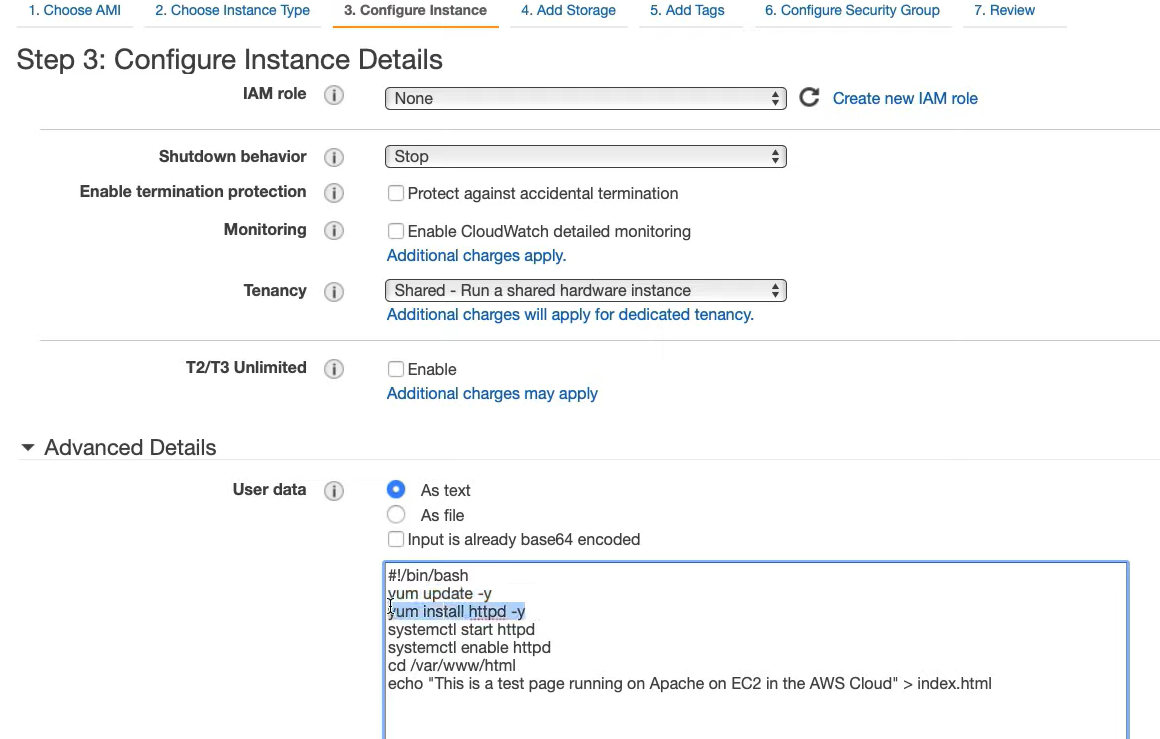Screen dimensions: 1160x739
Task: Tick the T2/T3 Unlimited Enable checkbox
Action: coord(396,369)
